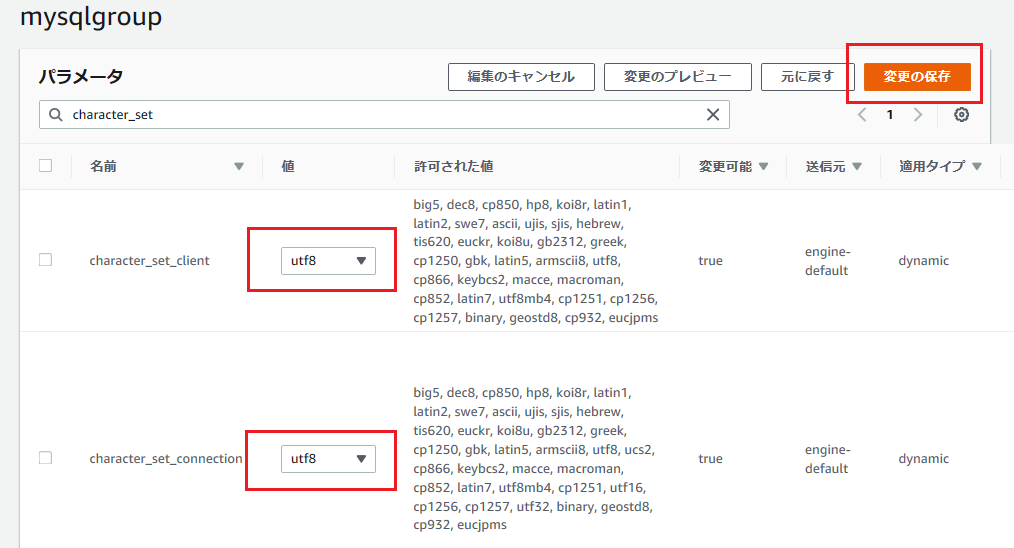Viewport: 1014px width, 548px height.
Task: Clear the character_set search text
Action: point(713,115)
